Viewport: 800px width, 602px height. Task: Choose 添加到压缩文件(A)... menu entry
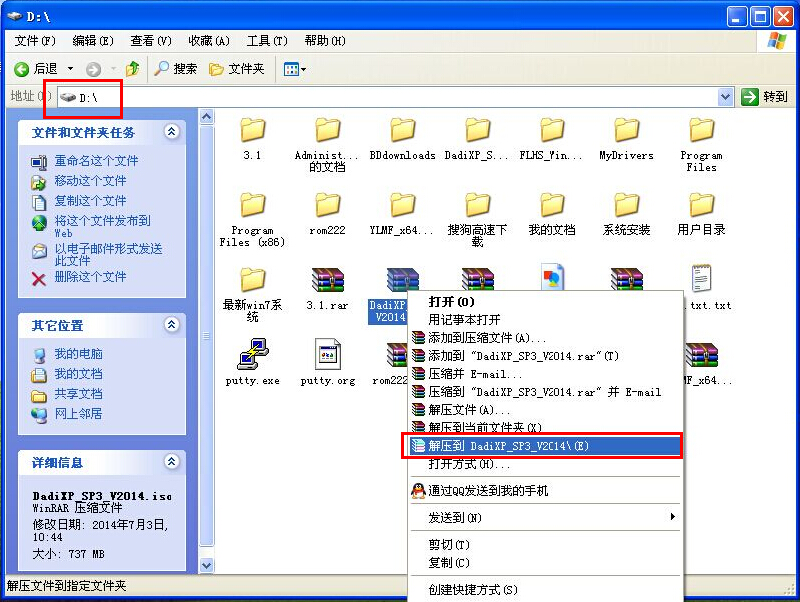click(545, 338)
